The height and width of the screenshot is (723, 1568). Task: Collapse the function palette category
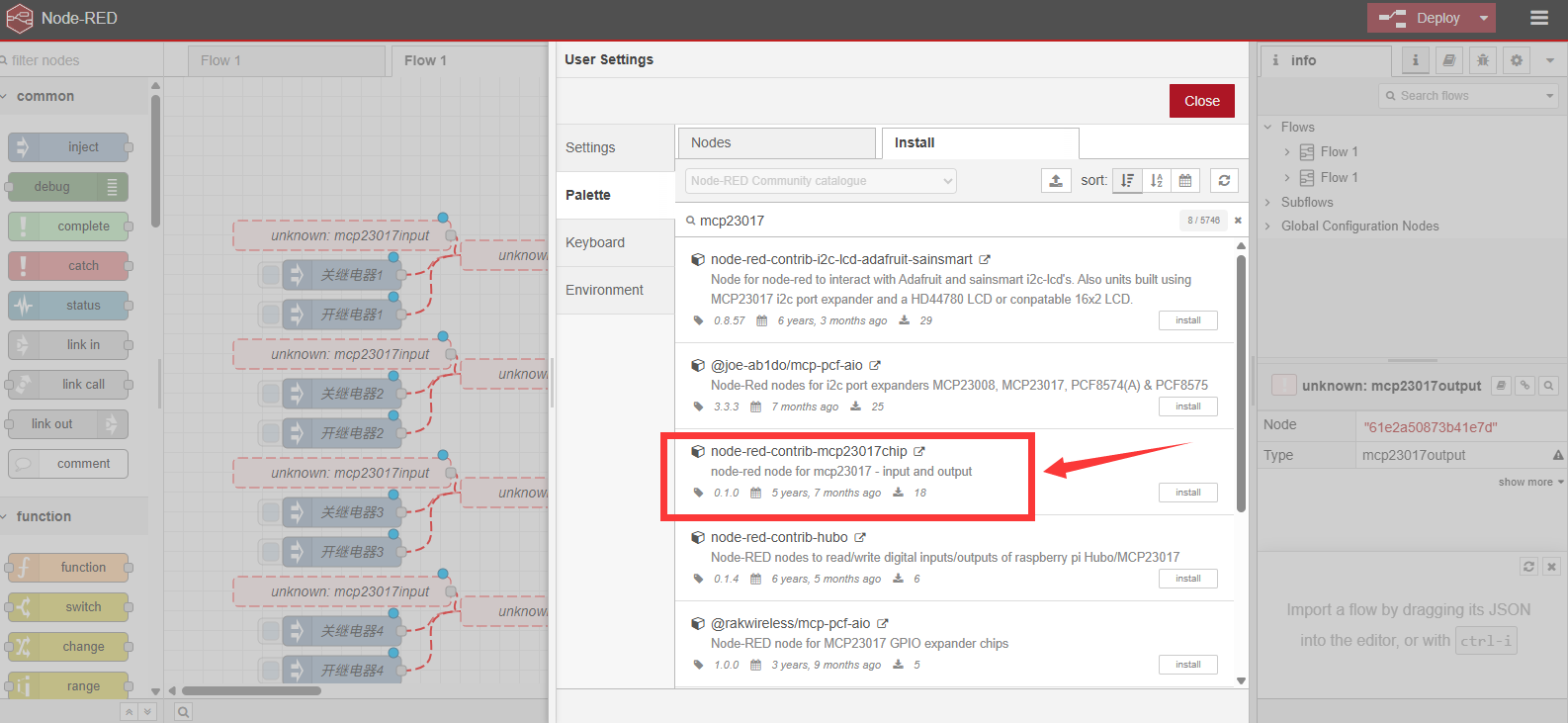coord(74,516)
